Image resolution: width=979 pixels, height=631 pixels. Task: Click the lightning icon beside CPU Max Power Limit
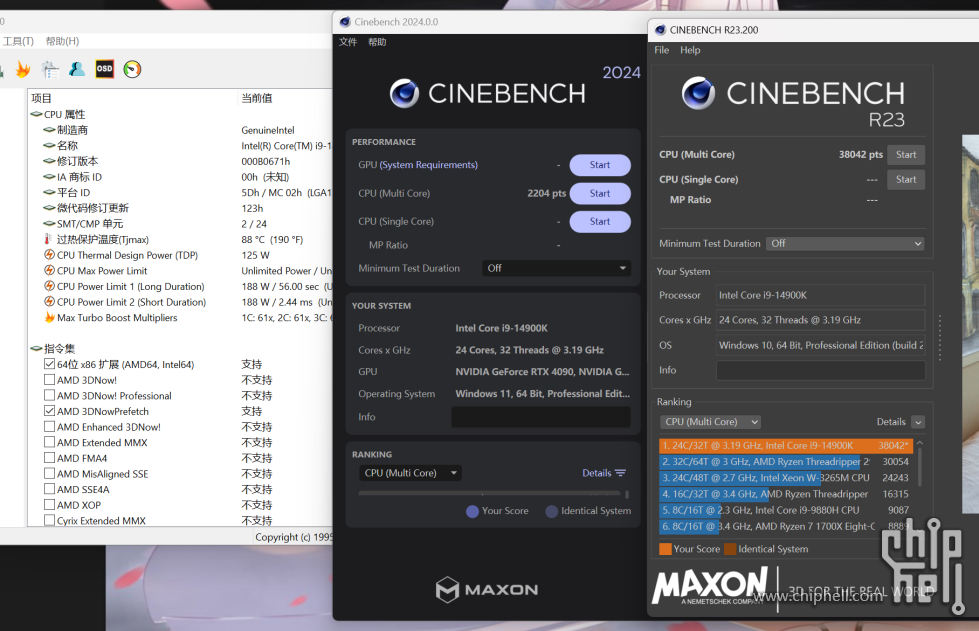click(x=49, y=270)
